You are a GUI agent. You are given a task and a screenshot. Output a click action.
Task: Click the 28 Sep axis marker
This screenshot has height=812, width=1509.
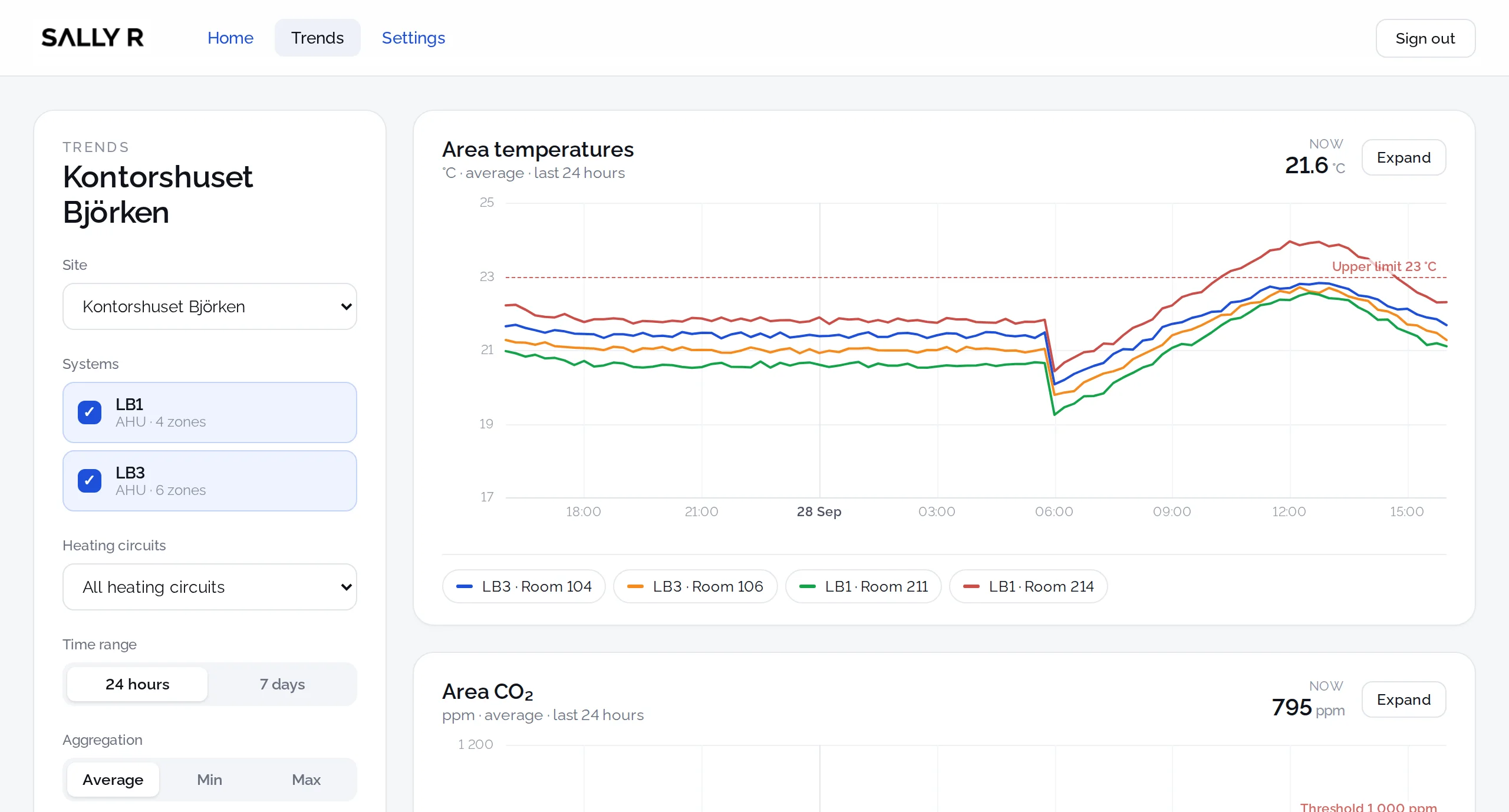(x=819, y=511)
